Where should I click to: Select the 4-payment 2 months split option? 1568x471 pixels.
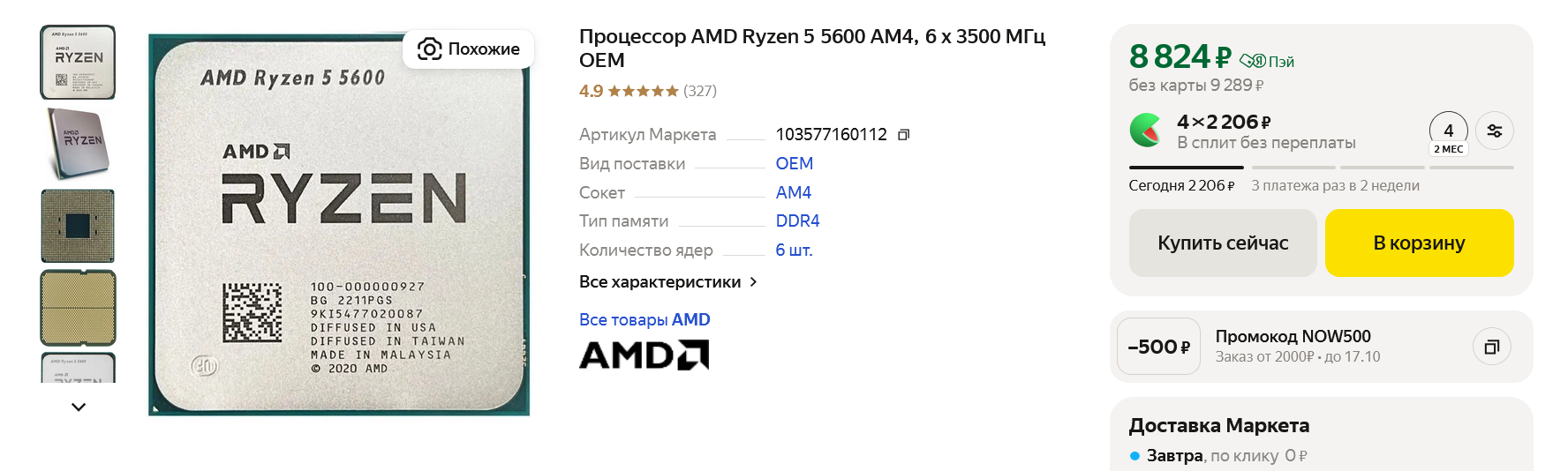tap(1448, 135)
